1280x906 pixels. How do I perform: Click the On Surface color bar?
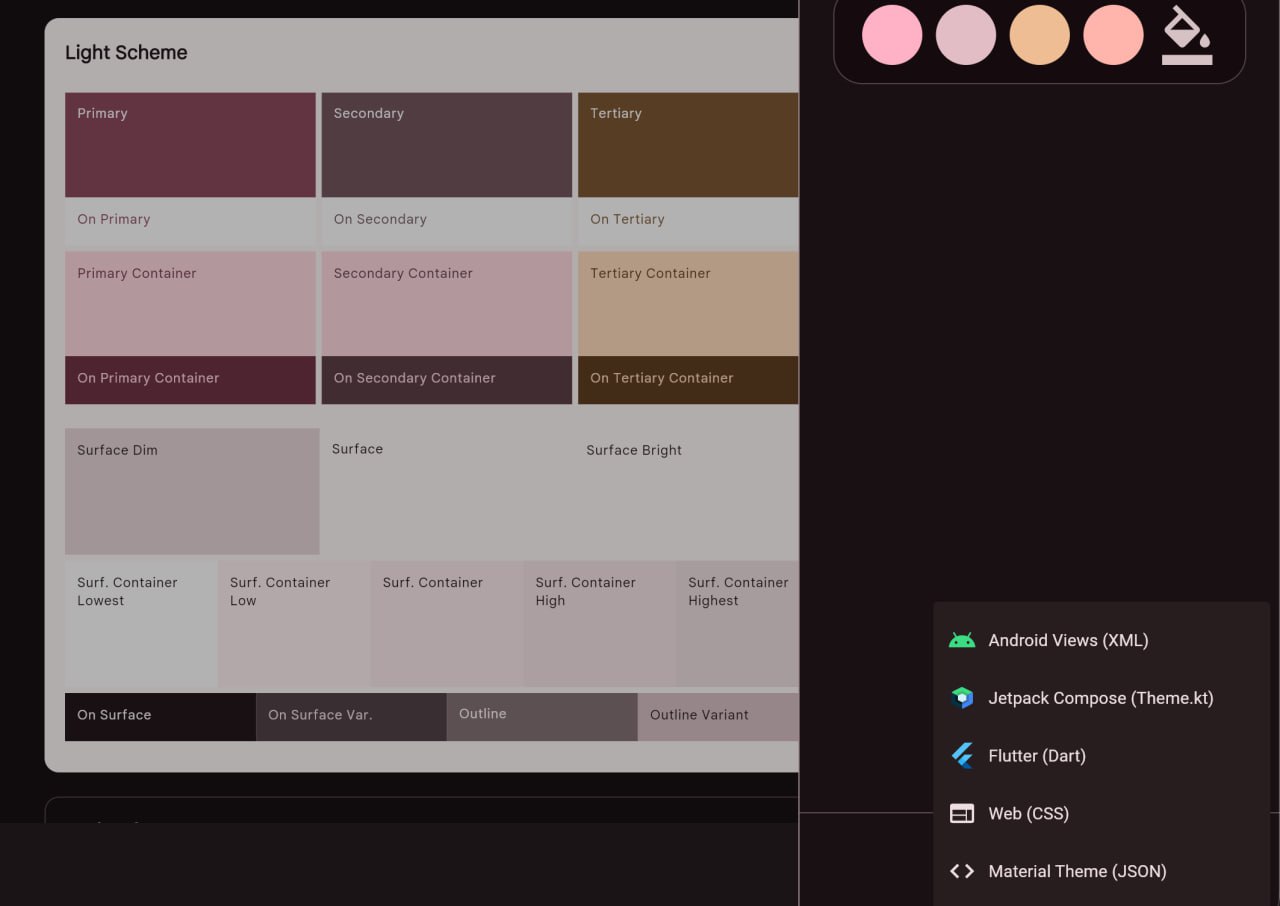160,717
